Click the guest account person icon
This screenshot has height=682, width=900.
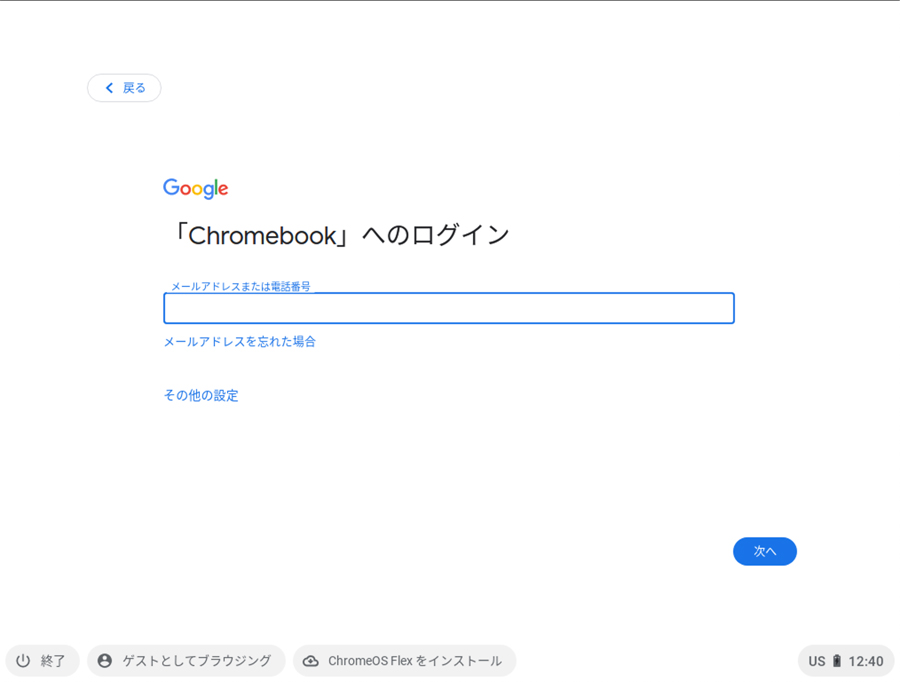point(105,661)
